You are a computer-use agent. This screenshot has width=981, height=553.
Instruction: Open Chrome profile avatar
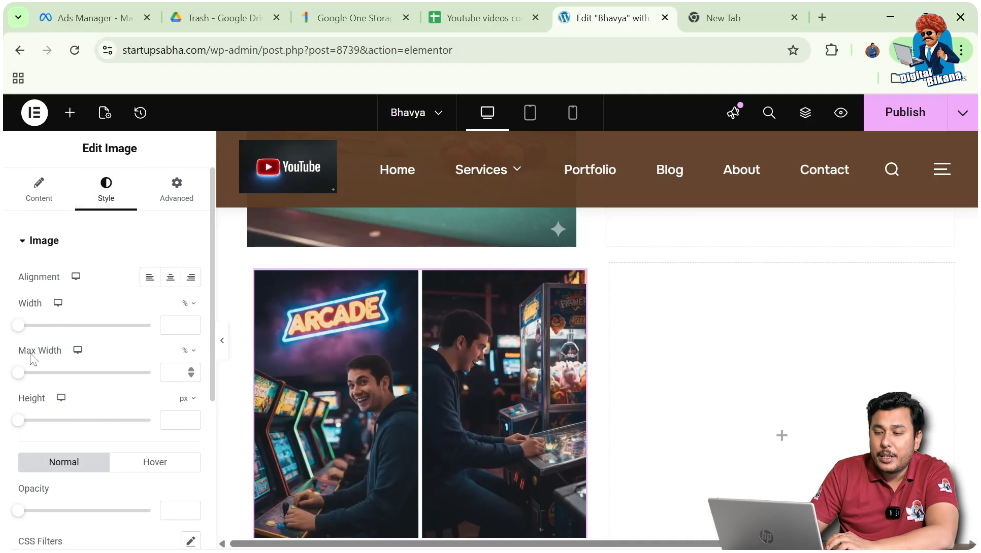pyautogui.click(x=872, y=51)
